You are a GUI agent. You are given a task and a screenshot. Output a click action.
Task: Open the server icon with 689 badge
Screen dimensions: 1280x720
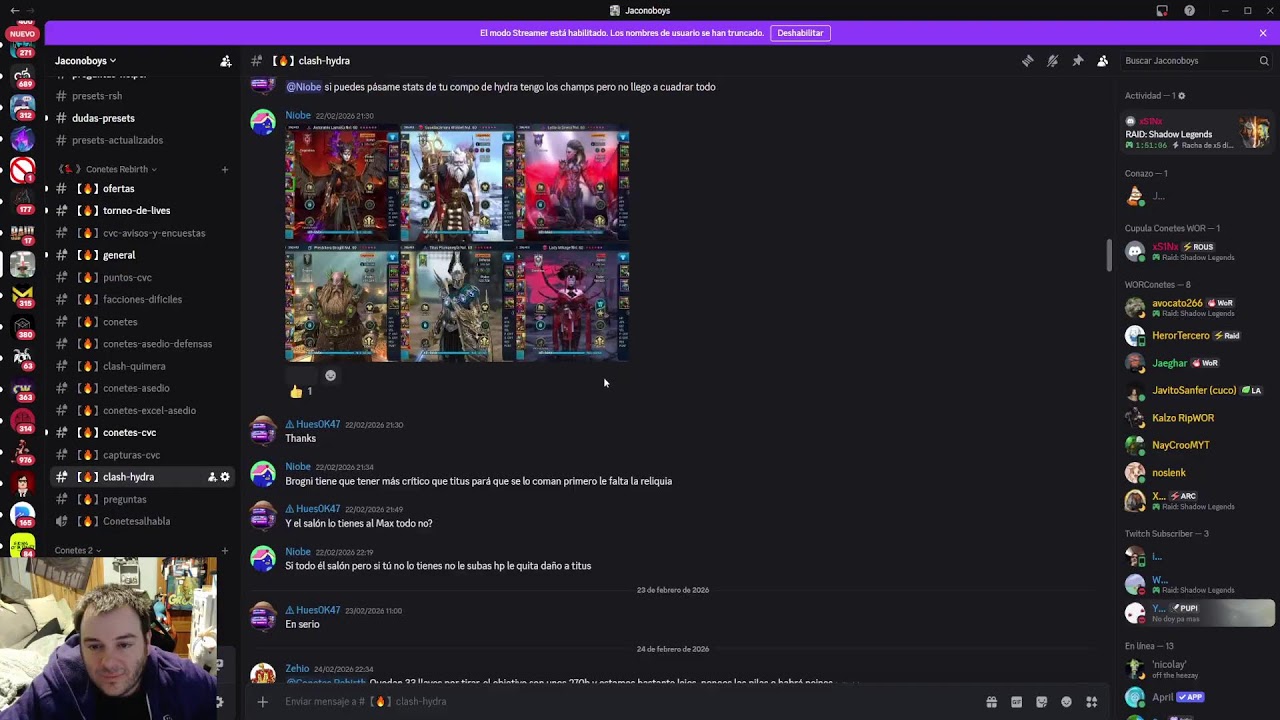point(22,77)
